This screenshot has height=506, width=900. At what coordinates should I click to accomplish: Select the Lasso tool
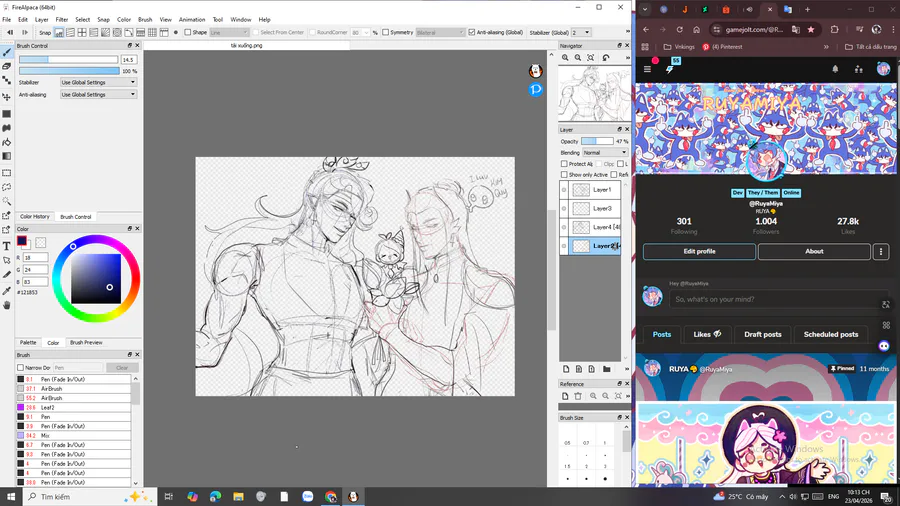[x=6, y=187]
